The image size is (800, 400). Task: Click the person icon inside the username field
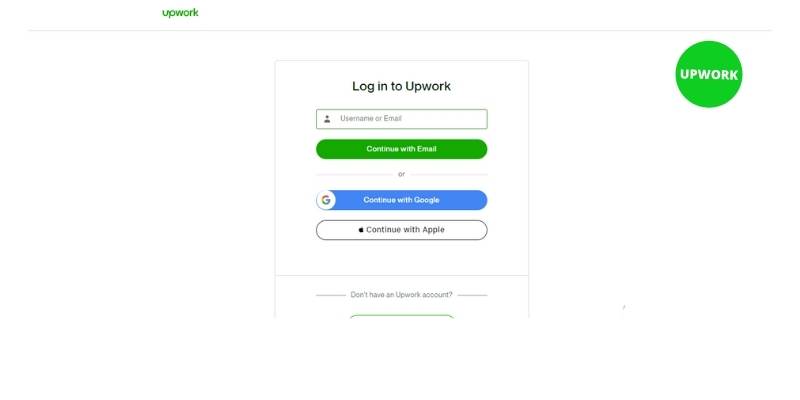tap(327, 119)
